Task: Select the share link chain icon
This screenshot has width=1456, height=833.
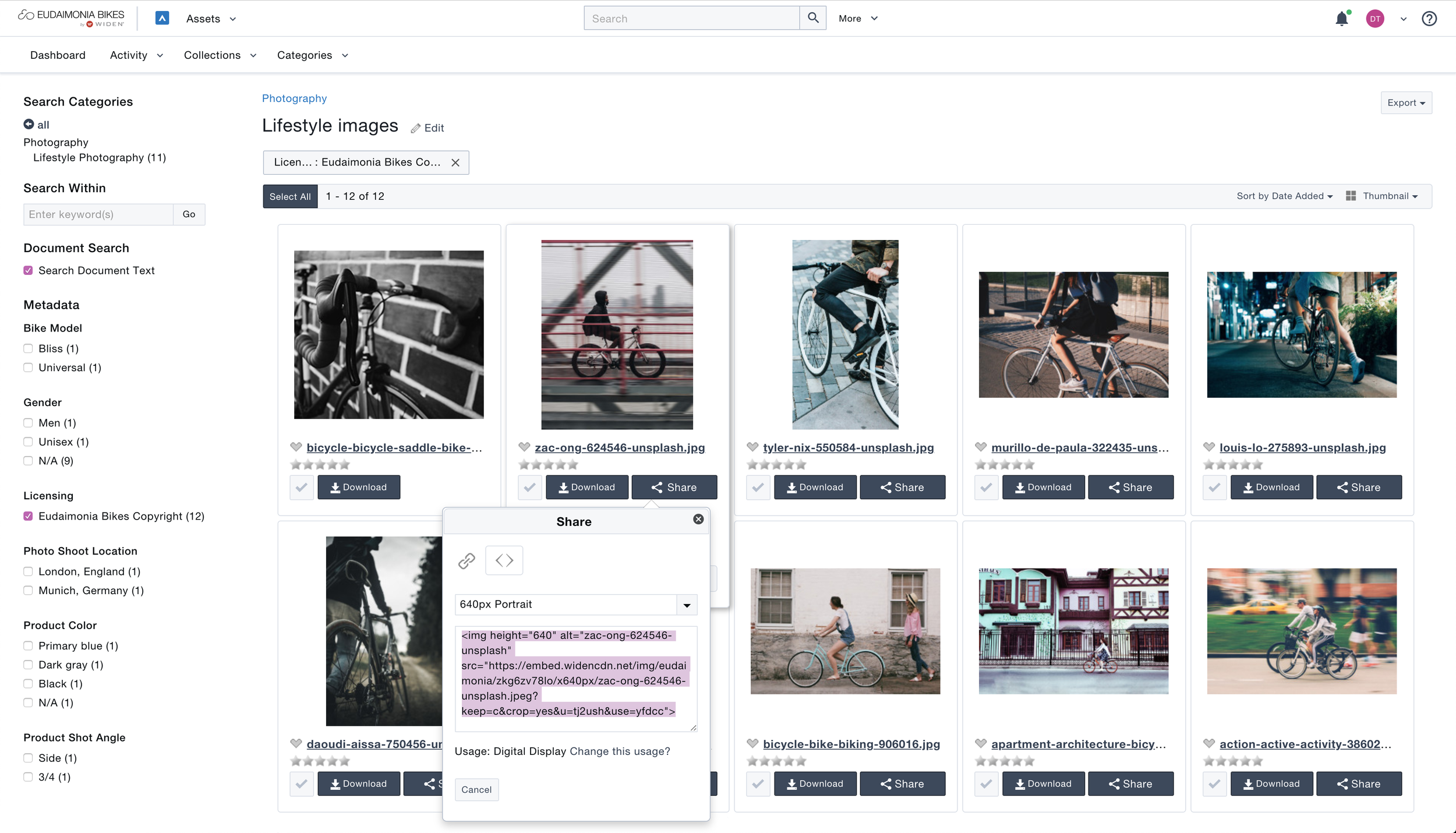Action: click(467, 560)
